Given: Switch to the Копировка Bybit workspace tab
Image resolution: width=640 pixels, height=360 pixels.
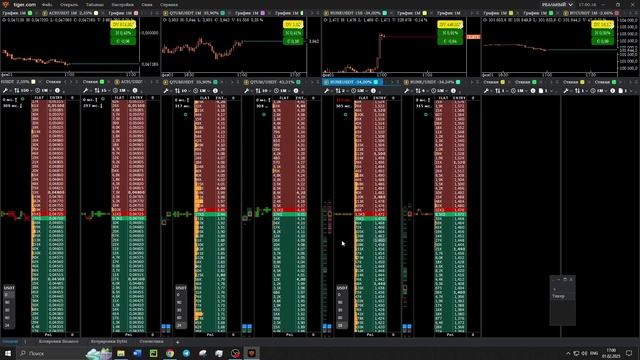Looking at the screenshot, I should point(109,341).
